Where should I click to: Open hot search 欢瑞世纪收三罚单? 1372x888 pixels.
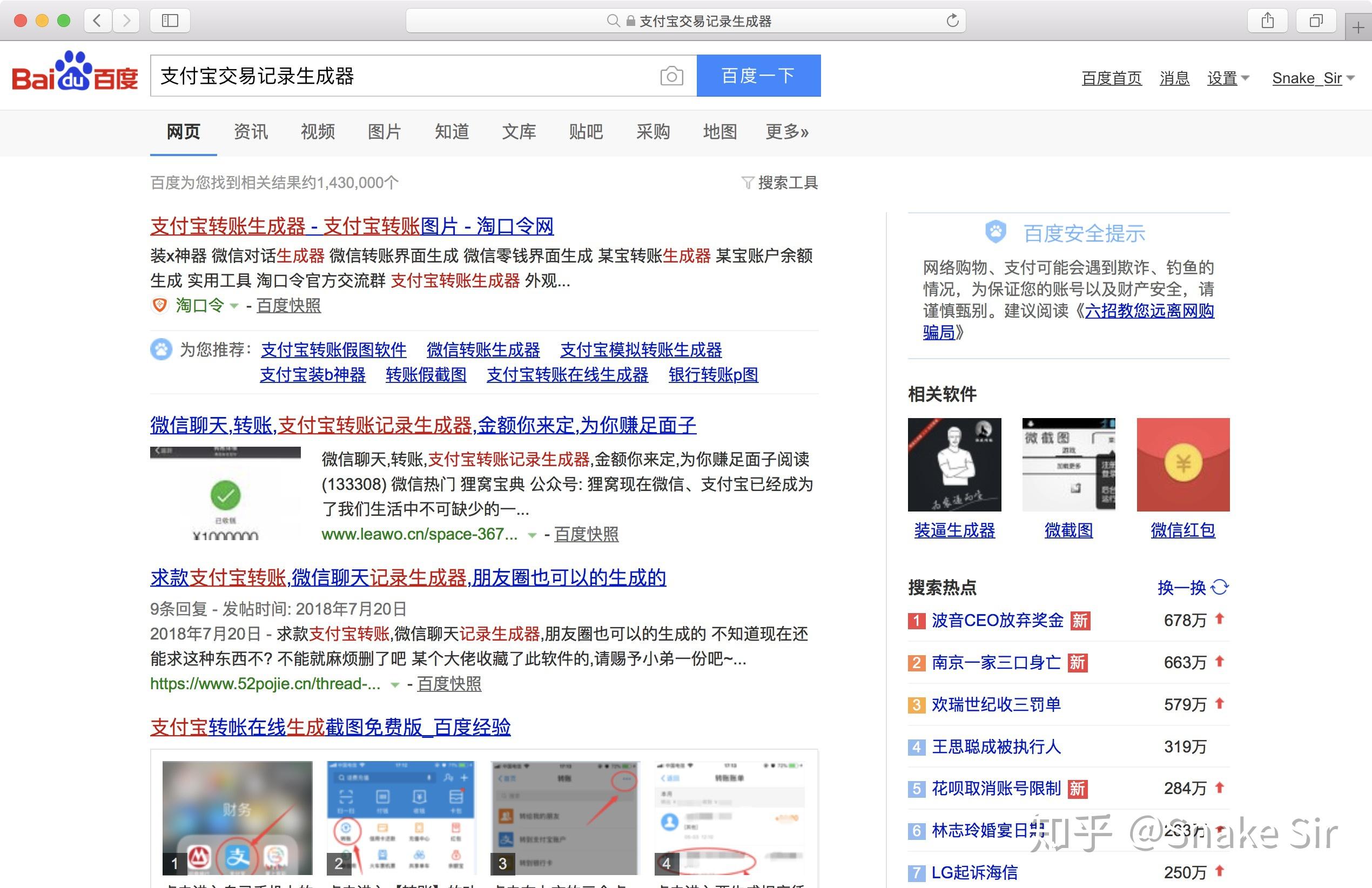point(996,705)
